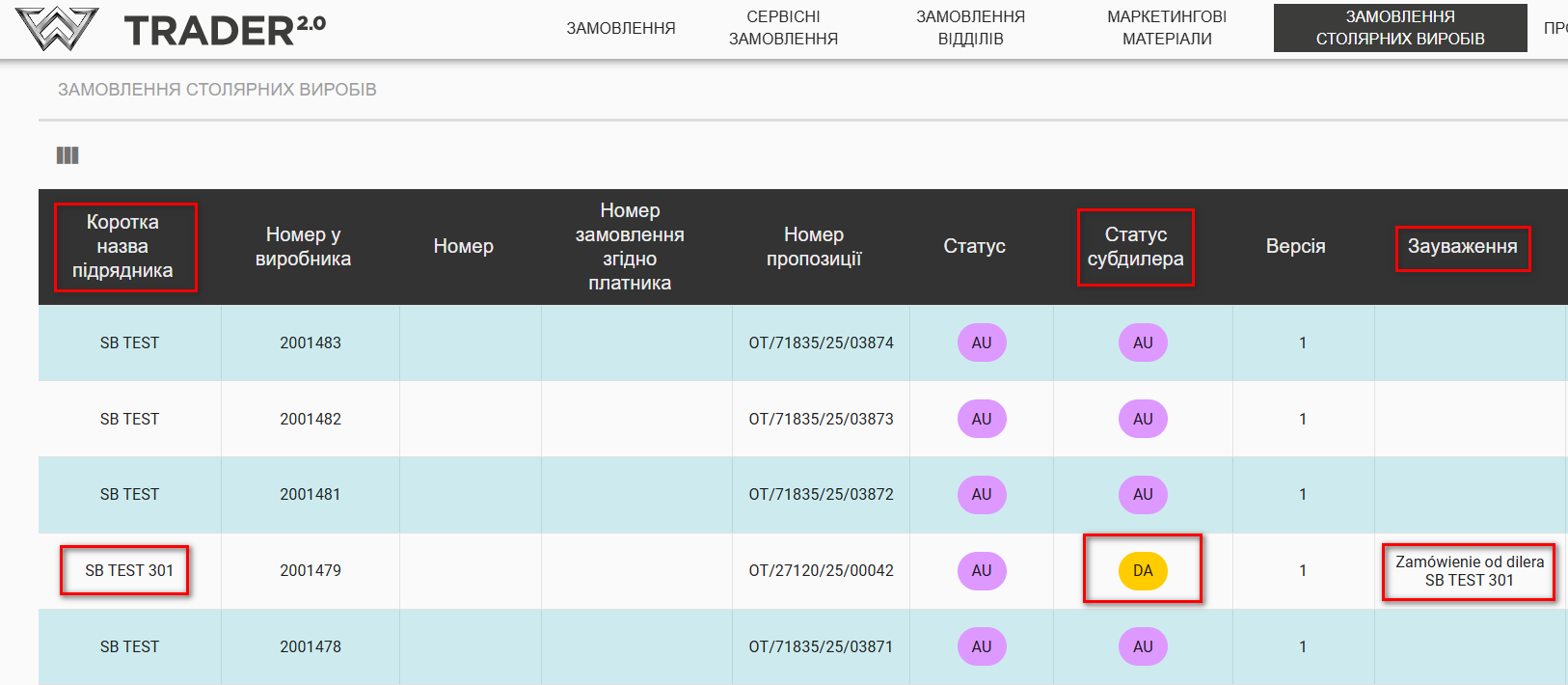Go to СЕРВІСНІ ЗАМОВЛЕННЯ tab
This screenshot has height=685, width=1568.
coord(783,28)
